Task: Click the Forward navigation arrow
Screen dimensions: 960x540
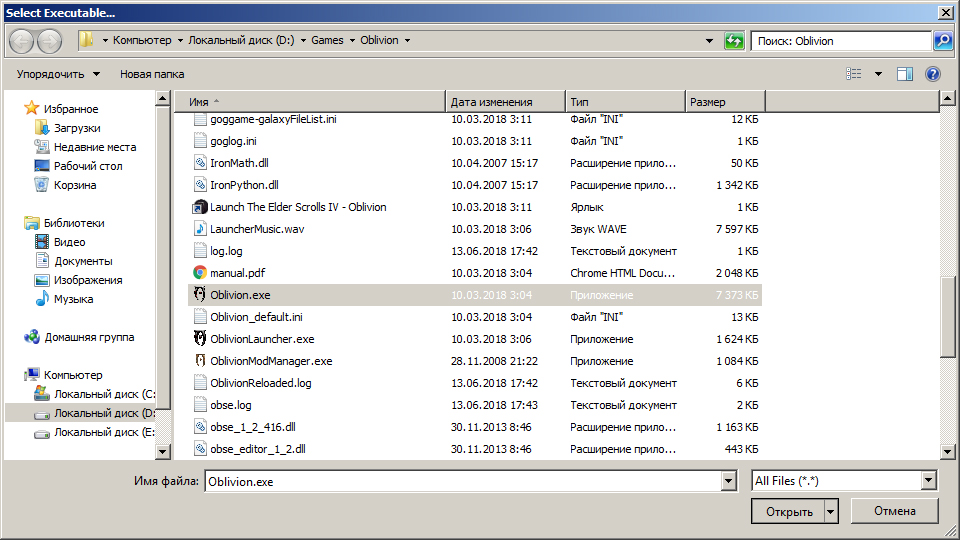Action: coord(50,41)
